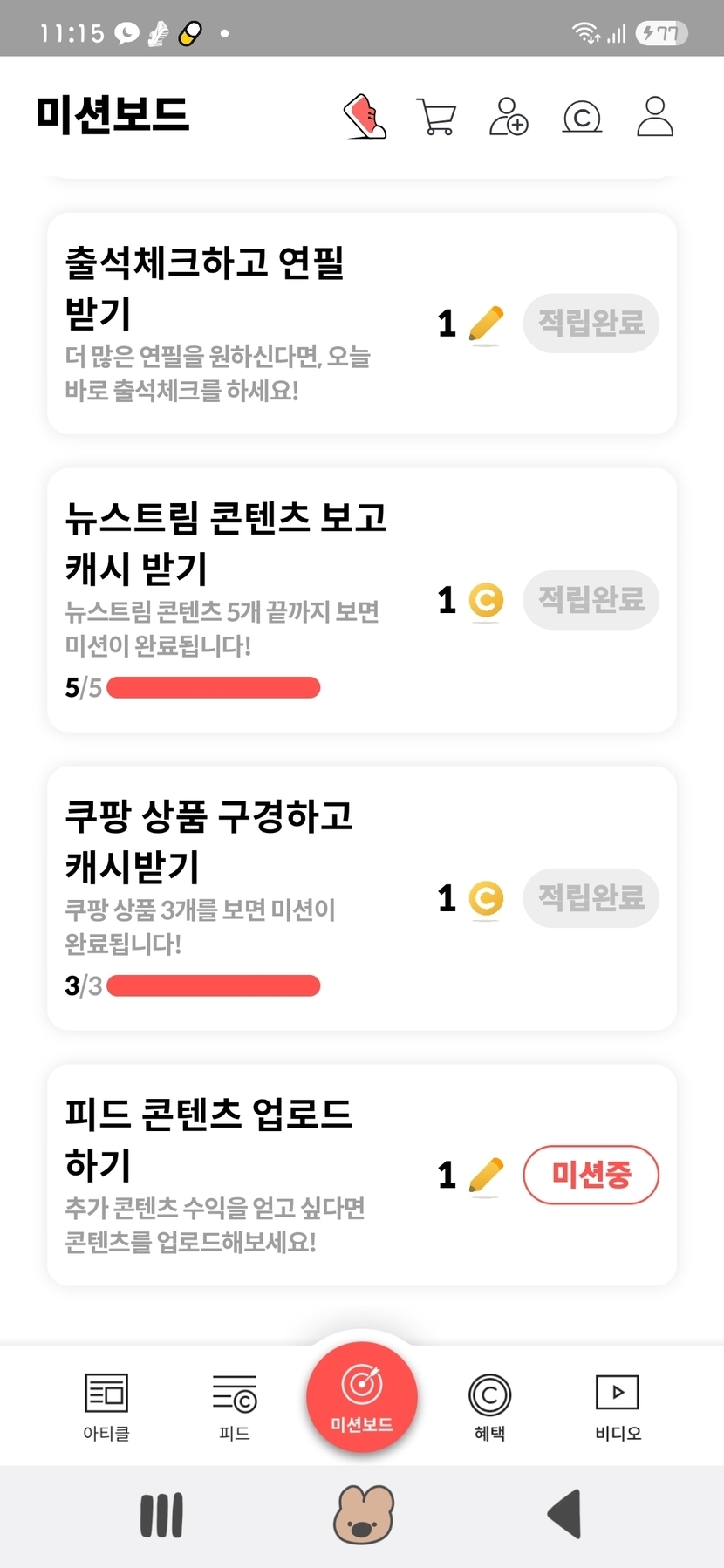Switch to the 아티클 tab
This screenshot has height=1568, width=724.
point(106,1407)
